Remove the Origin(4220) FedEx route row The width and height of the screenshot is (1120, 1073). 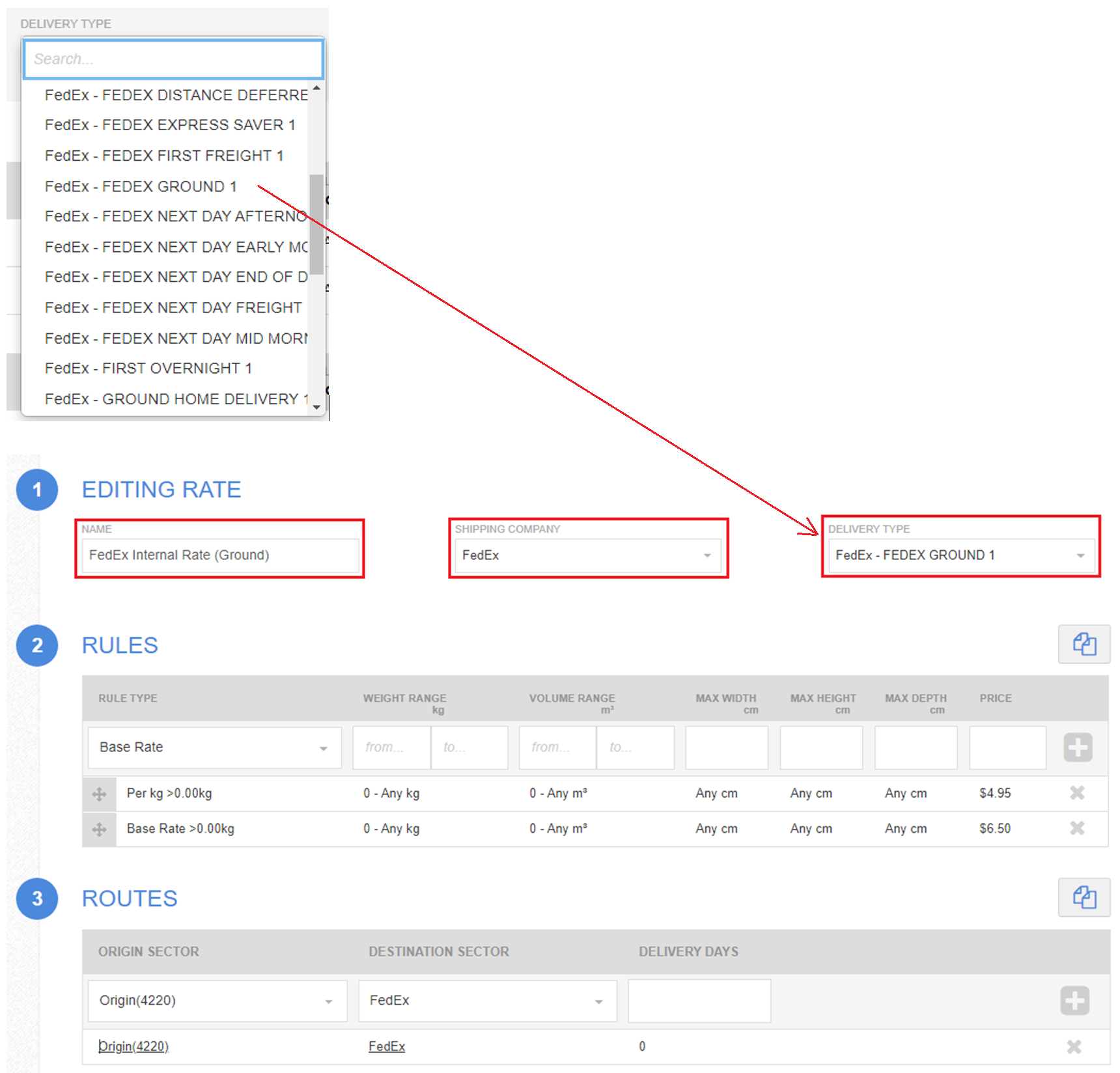1074,1046
